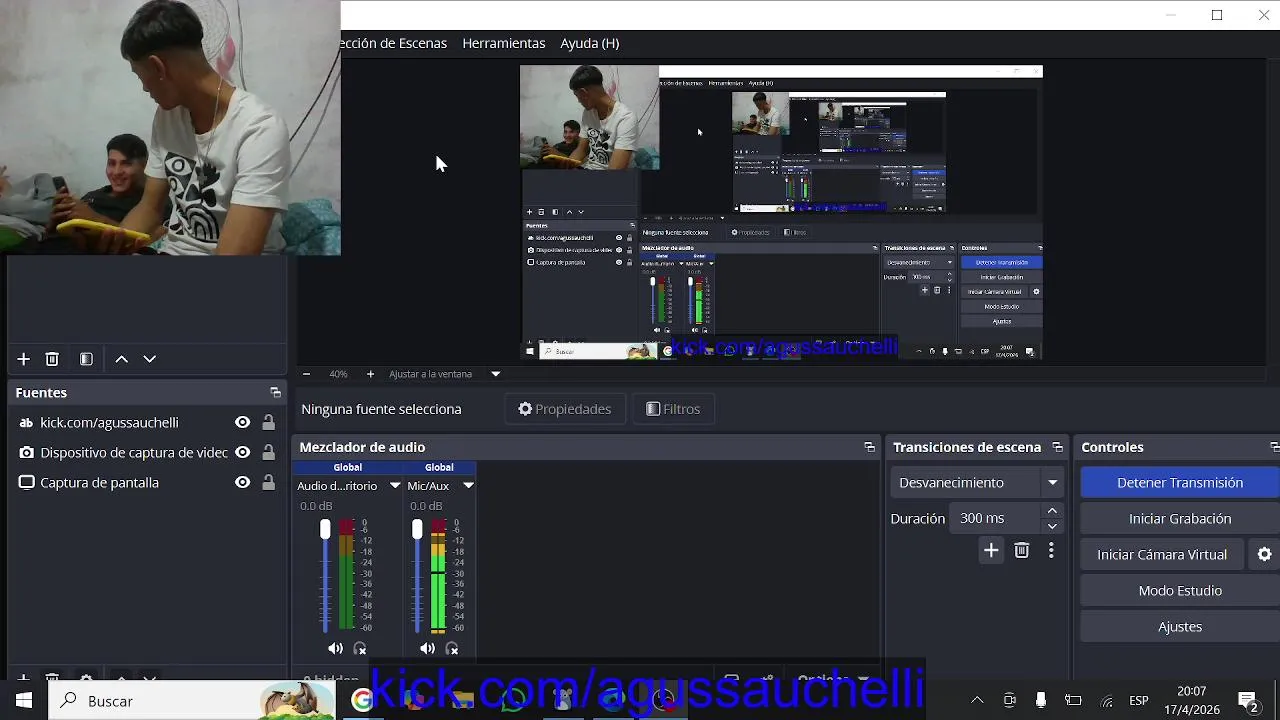Add a new scene with plus icon
This screenshot has height=720, width=1280.
click(x=23, y=359)
